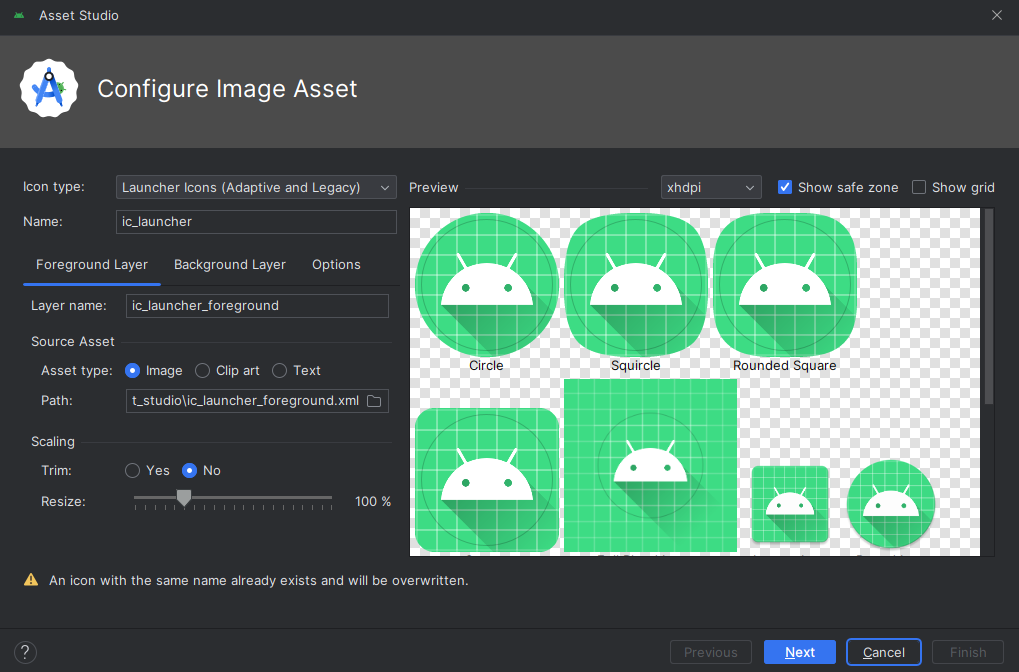
Task: Switch to Foreground Layer tab
Action: (92, 265)
